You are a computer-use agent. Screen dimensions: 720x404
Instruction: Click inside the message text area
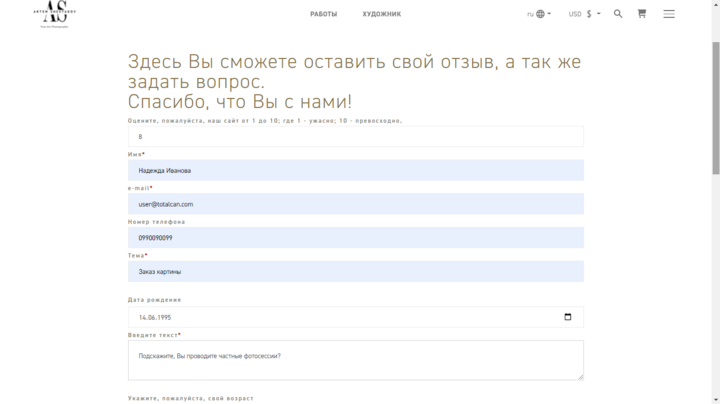click(355, 359)
